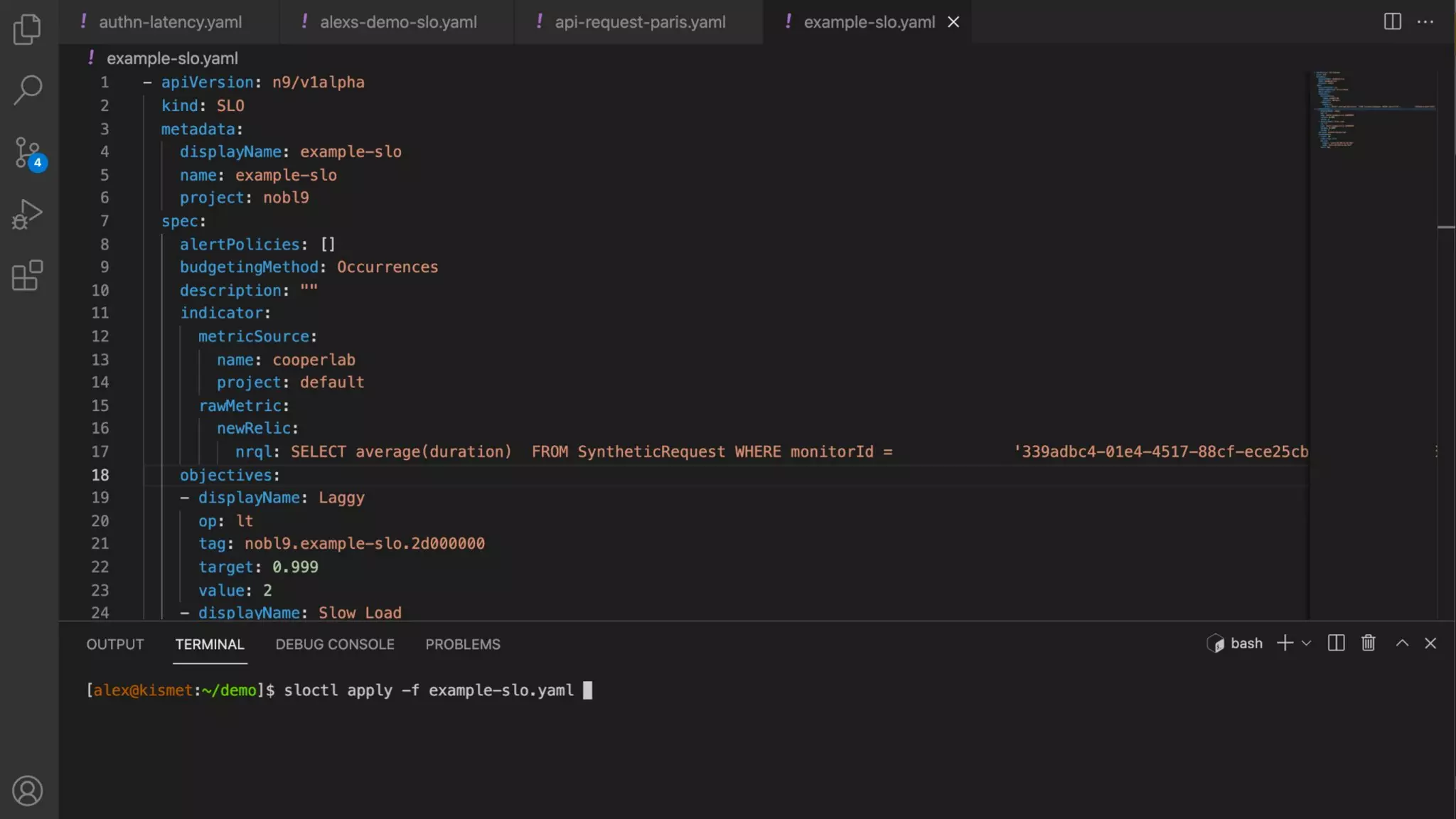The image size is (1456, 819).
Task: Close the example-slo.yaml editor tab
Action: [x=953, y=22]
